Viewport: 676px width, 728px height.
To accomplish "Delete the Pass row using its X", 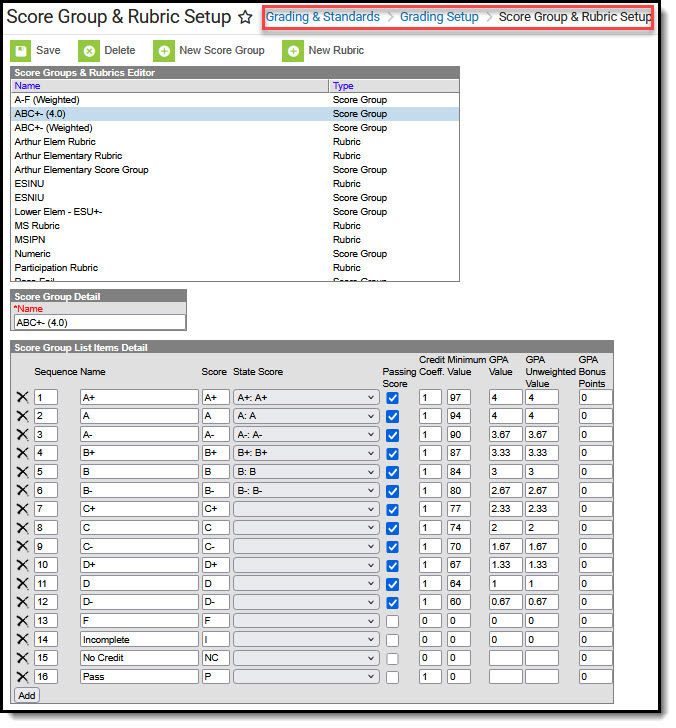I will point(22,676).
